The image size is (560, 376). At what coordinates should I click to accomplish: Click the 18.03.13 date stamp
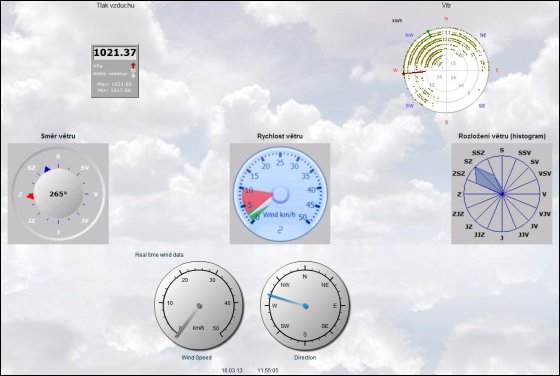[232, 370]
